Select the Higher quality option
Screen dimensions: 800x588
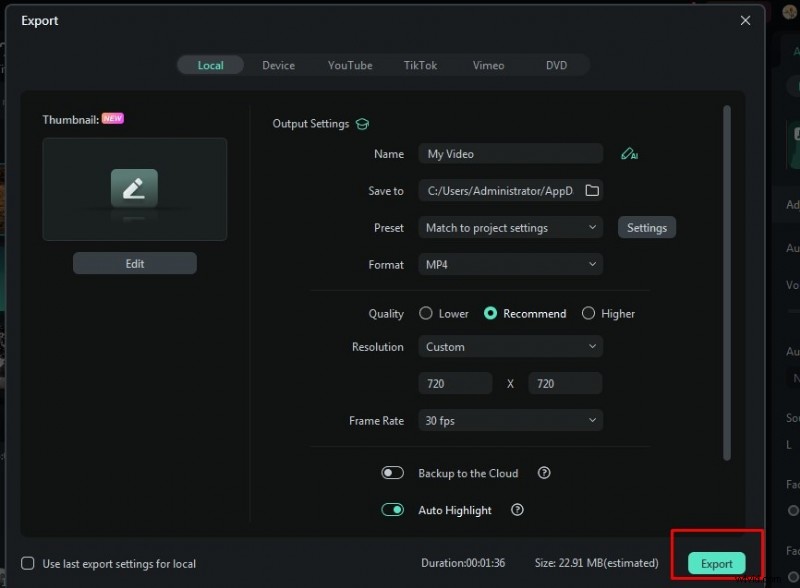[588, 313]
